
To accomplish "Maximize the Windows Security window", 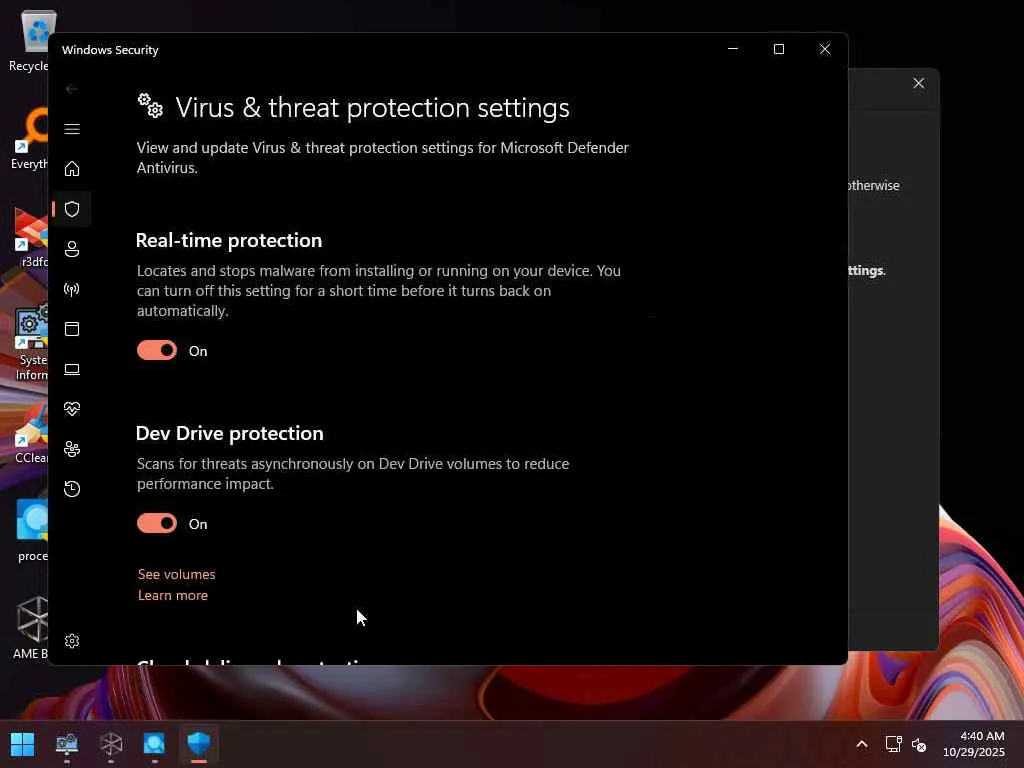I will coord(778,49).
